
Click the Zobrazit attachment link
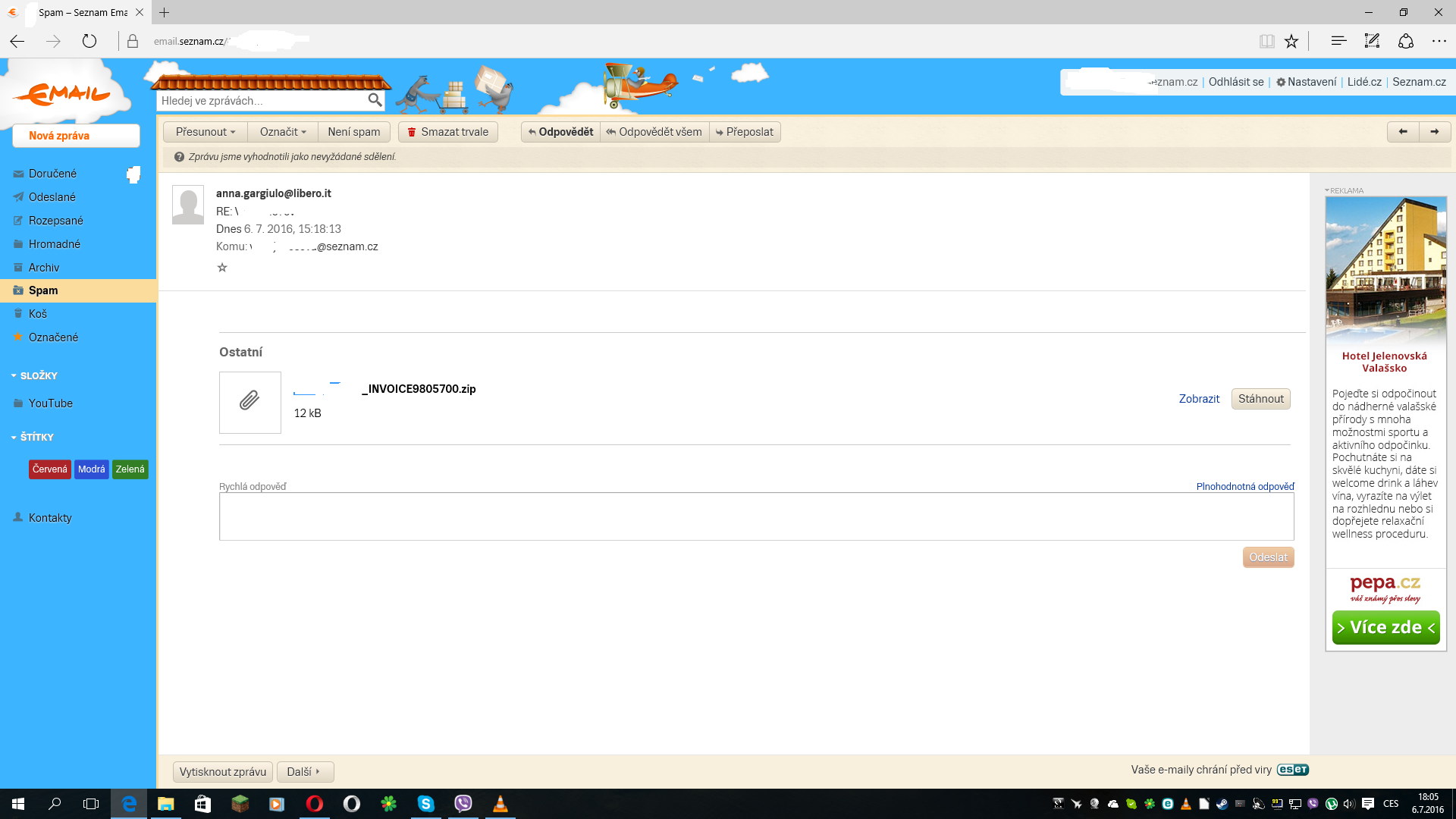point(1199,399)
